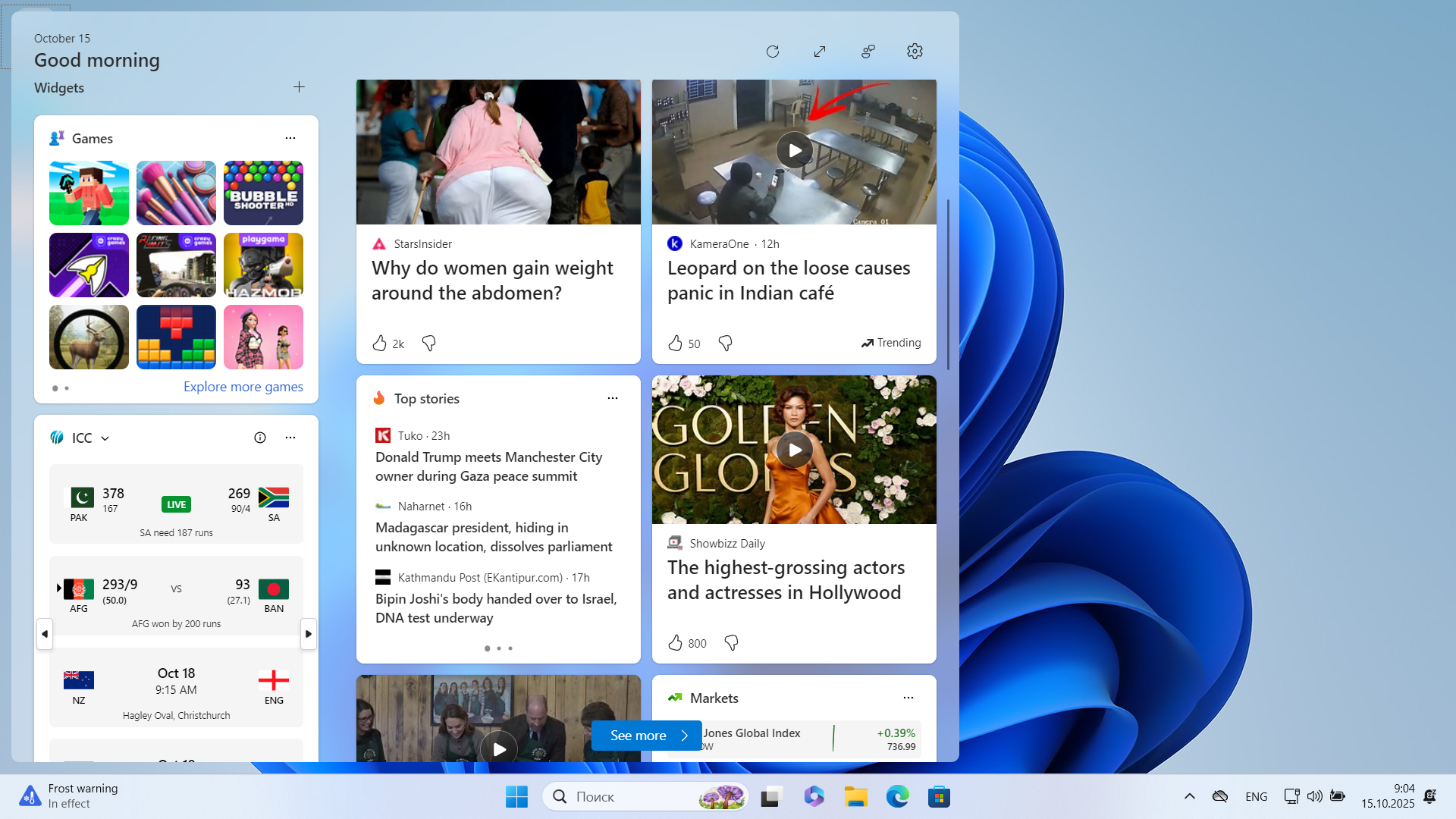Like the leopard café story
The height and width of the screenshot is (819, 1456).
(675, 344)
